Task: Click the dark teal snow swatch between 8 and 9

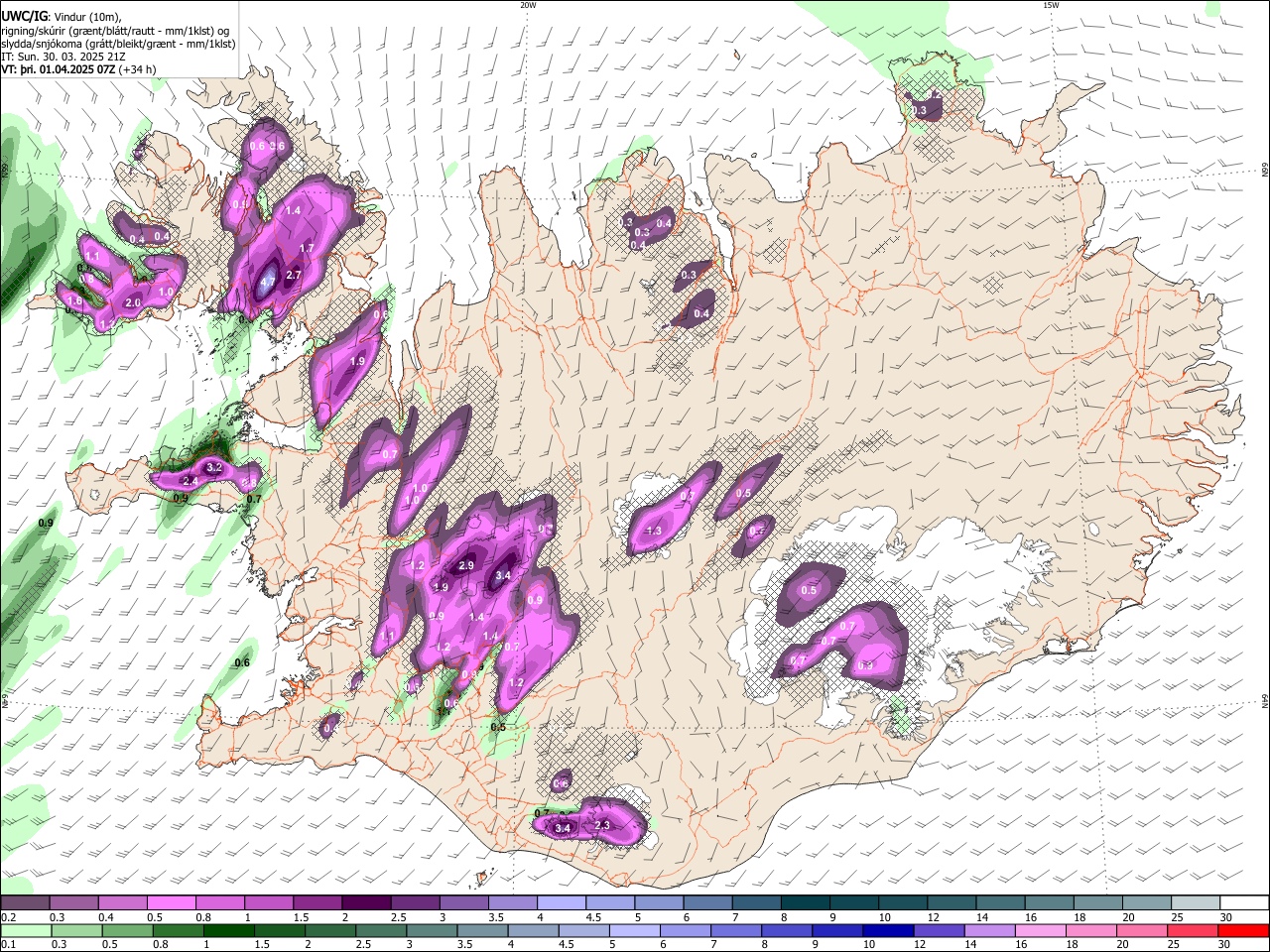Action: 804,902
